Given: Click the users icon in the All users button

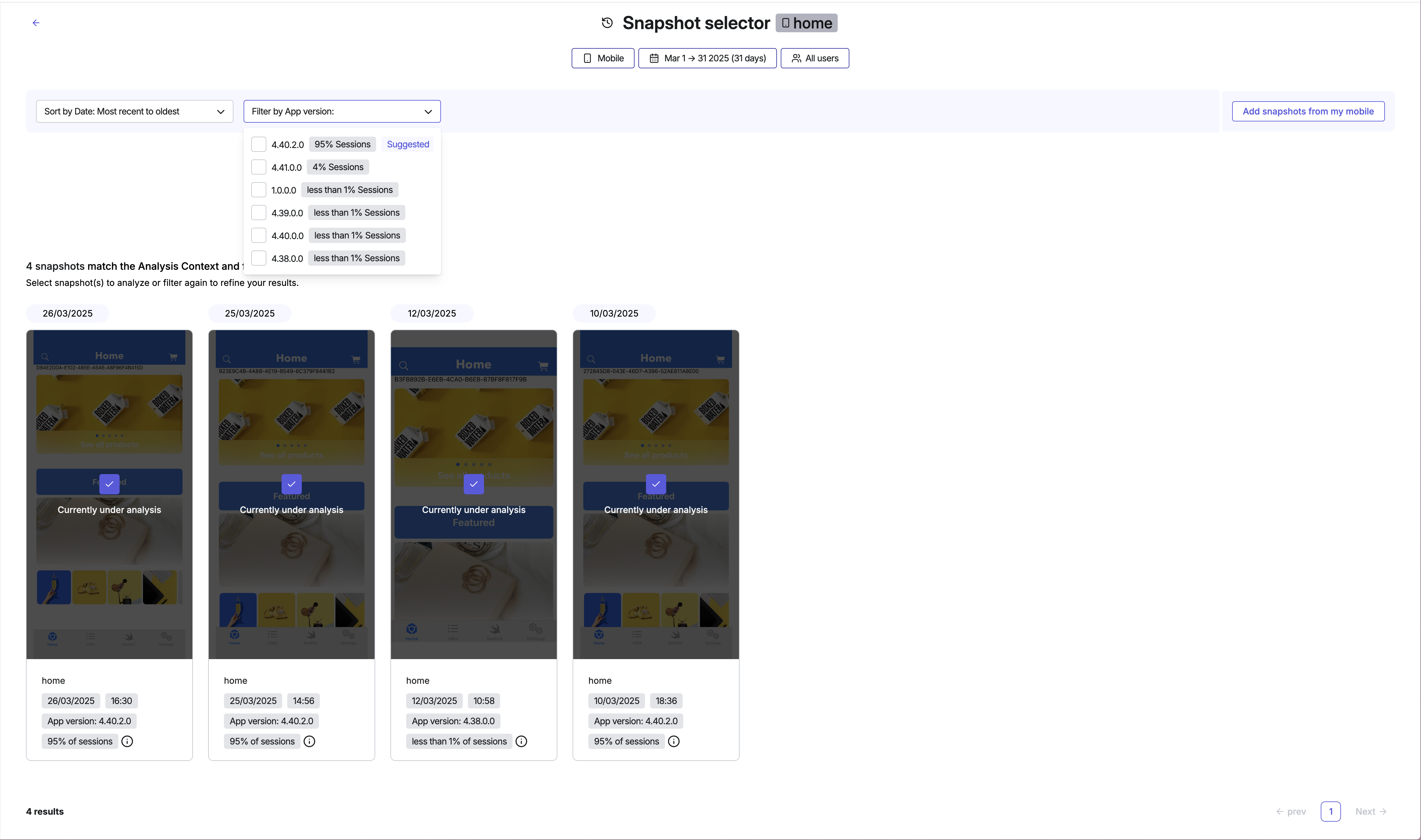Looking at the screenshot, I should click(x=796, y=58).
